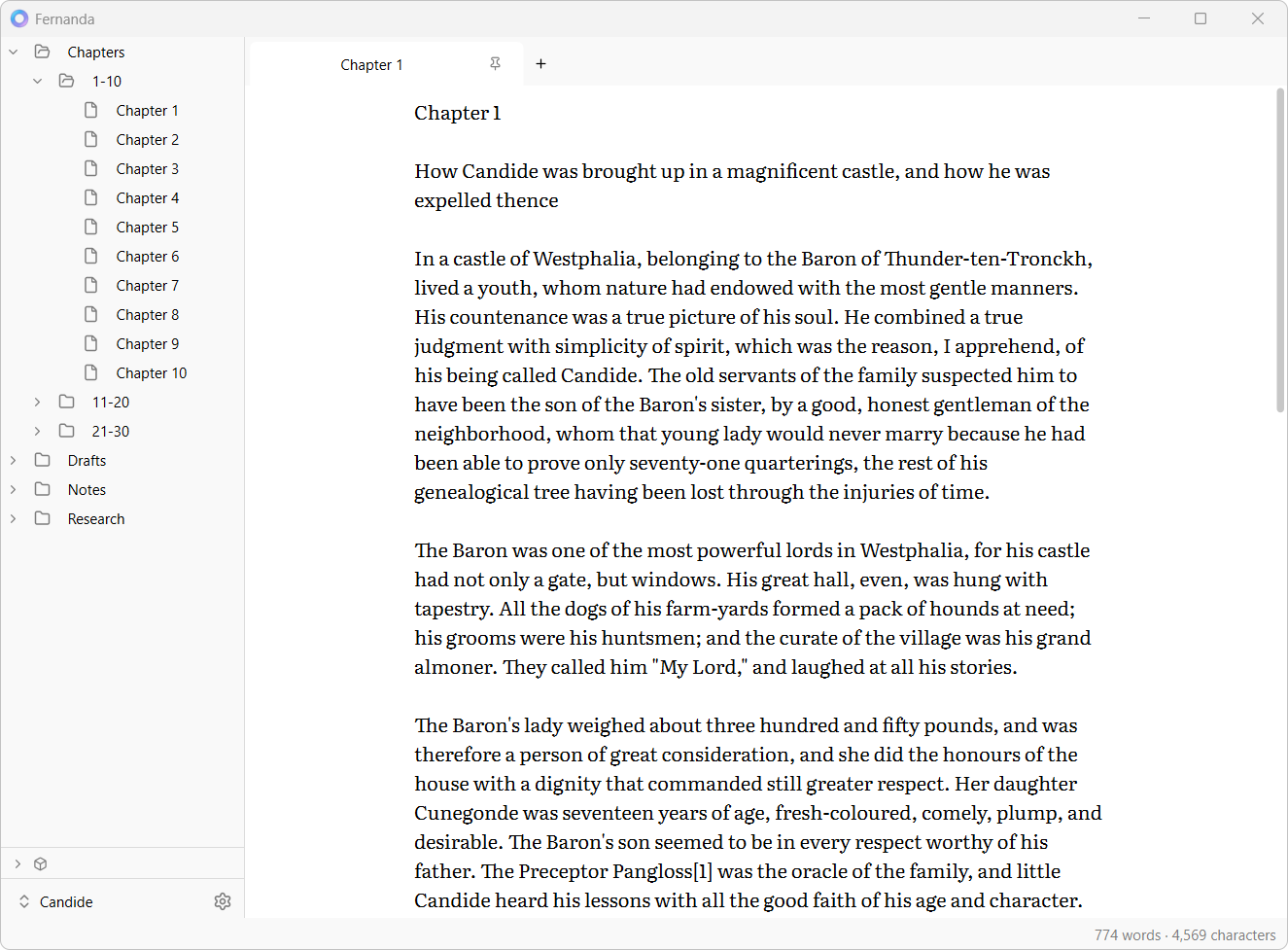Expand the 21-30 folder

tap(38, 431)
